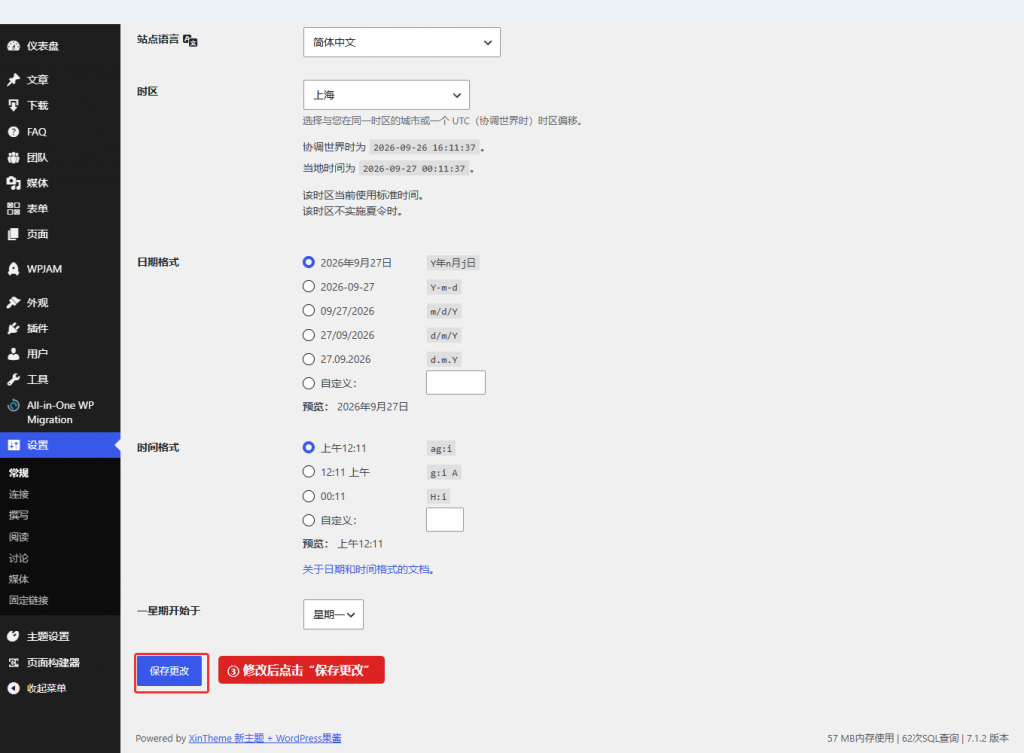Open the 时区 上海 dropdown

pos(386,95)
